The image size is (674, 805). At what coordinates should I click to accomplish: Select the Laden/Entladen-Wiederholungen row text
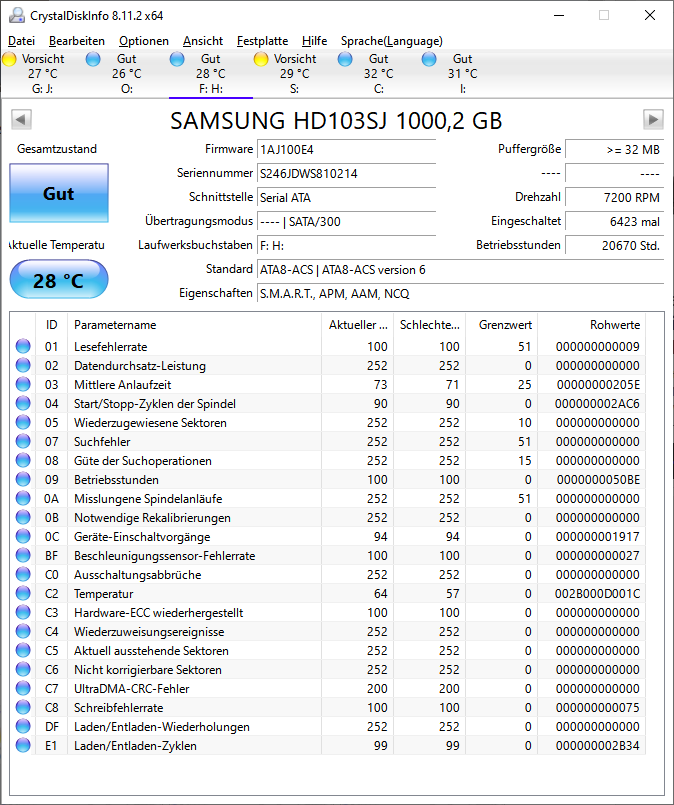pos(162,726)
